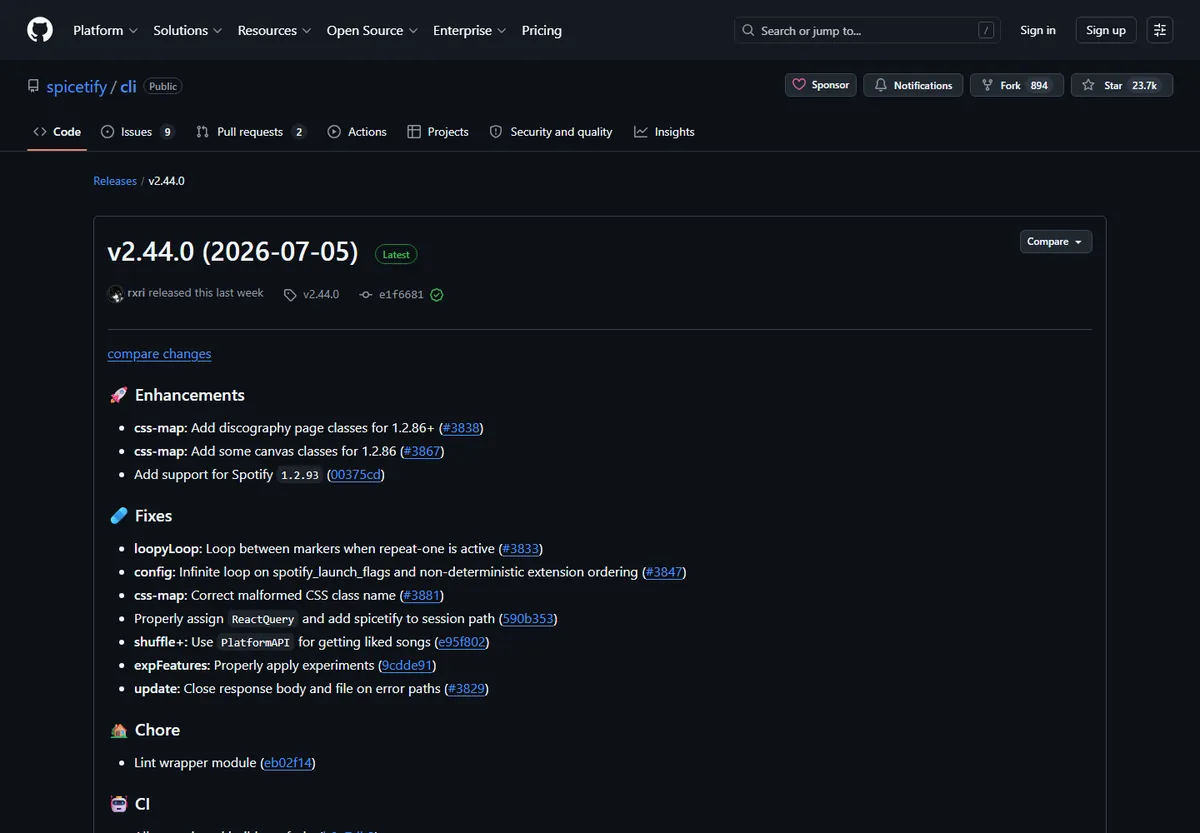Click the Chore heading

coord(158,730)
